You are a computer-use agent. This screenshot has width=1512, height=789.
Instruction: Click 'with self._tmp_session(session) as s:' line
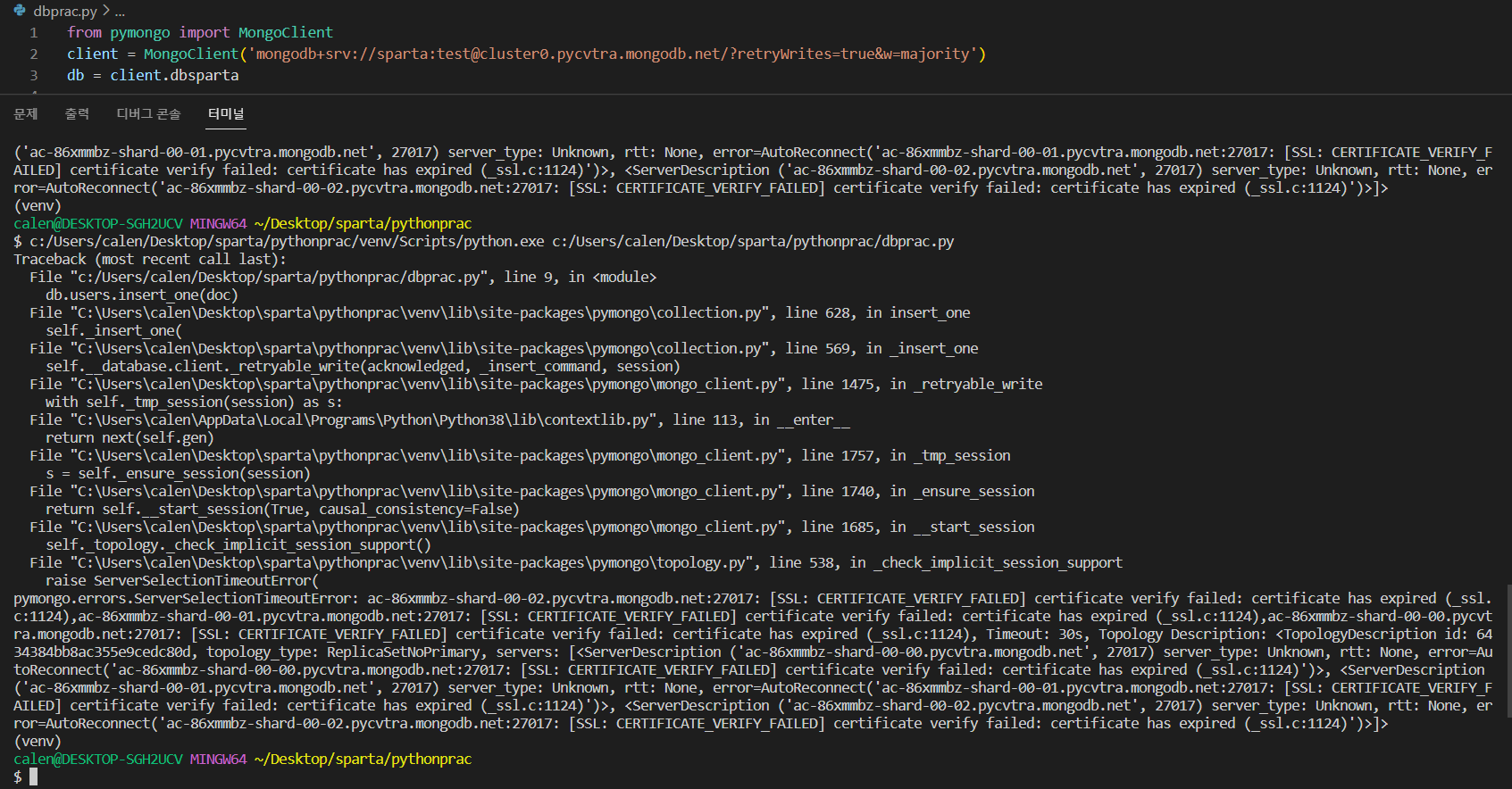[194, 403]
